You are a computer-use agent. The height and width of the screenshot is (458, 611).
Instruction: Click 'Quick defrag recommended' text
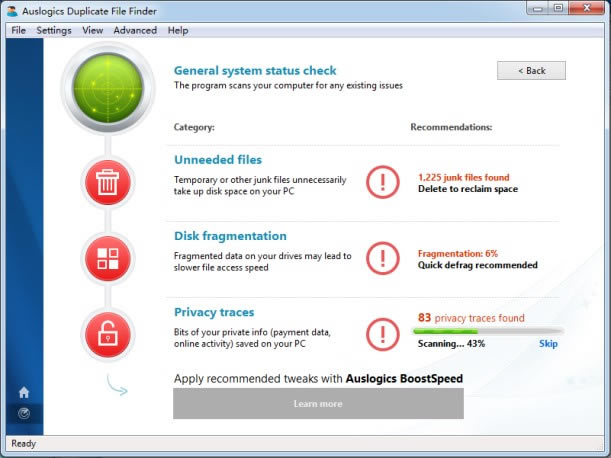point(478,265)
